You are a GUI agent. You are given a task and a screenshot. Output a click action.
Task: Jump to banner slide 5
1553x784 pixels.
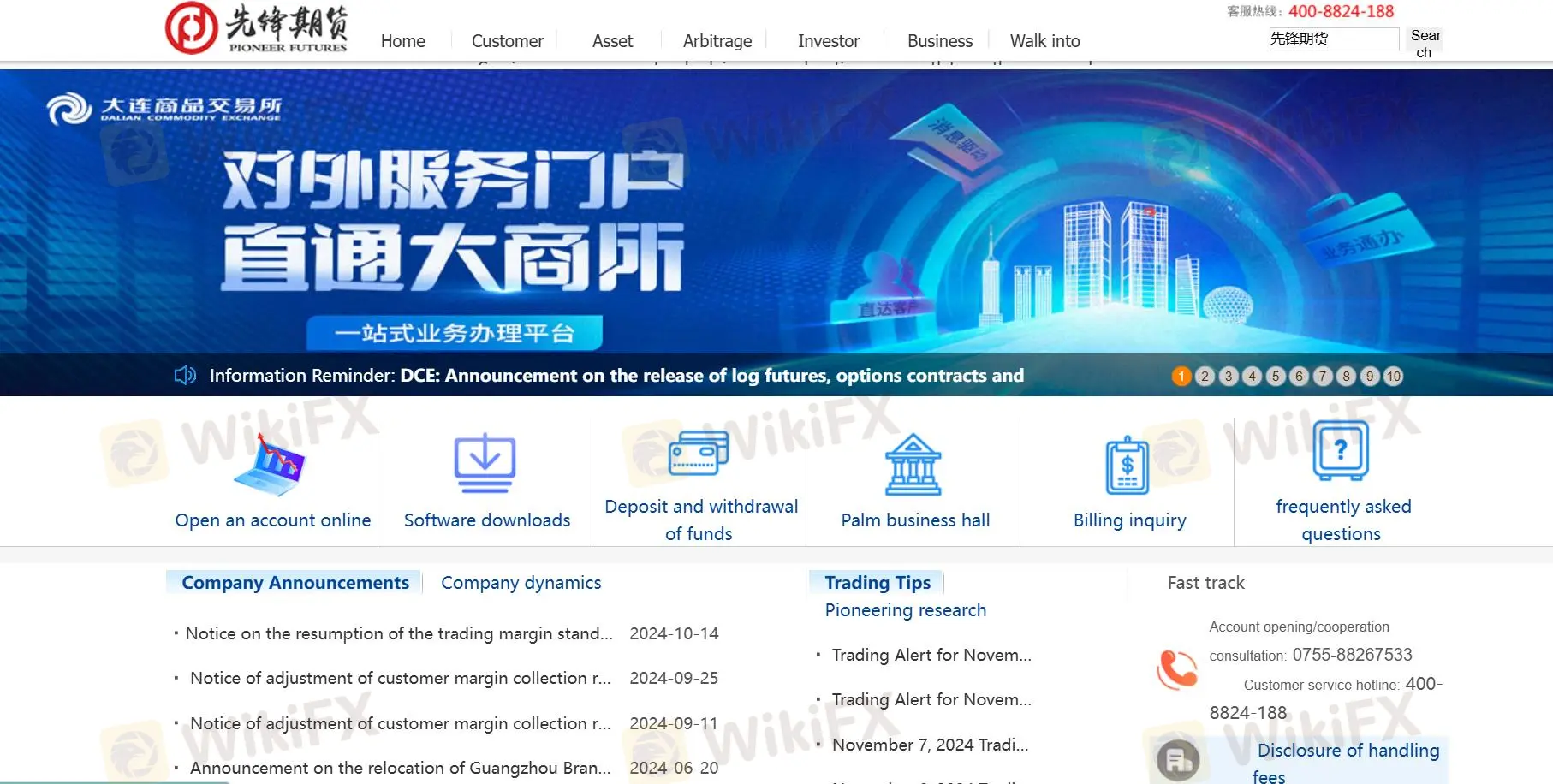point(1276,377)
